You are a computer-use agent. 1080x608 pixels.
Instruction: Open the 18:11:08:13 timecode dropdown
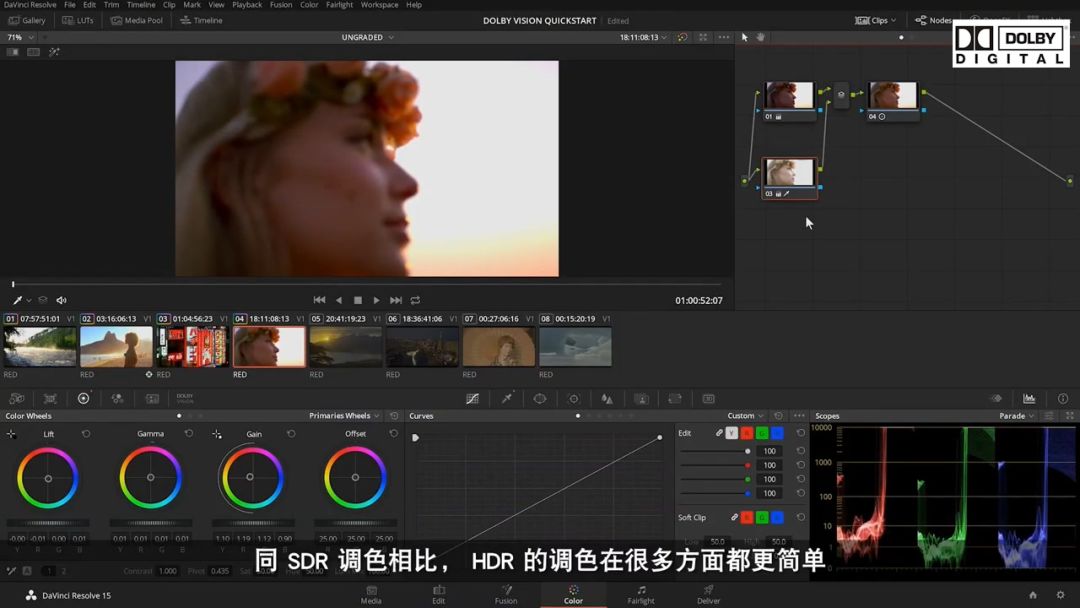pyautogui.click(x=643, y=37)
